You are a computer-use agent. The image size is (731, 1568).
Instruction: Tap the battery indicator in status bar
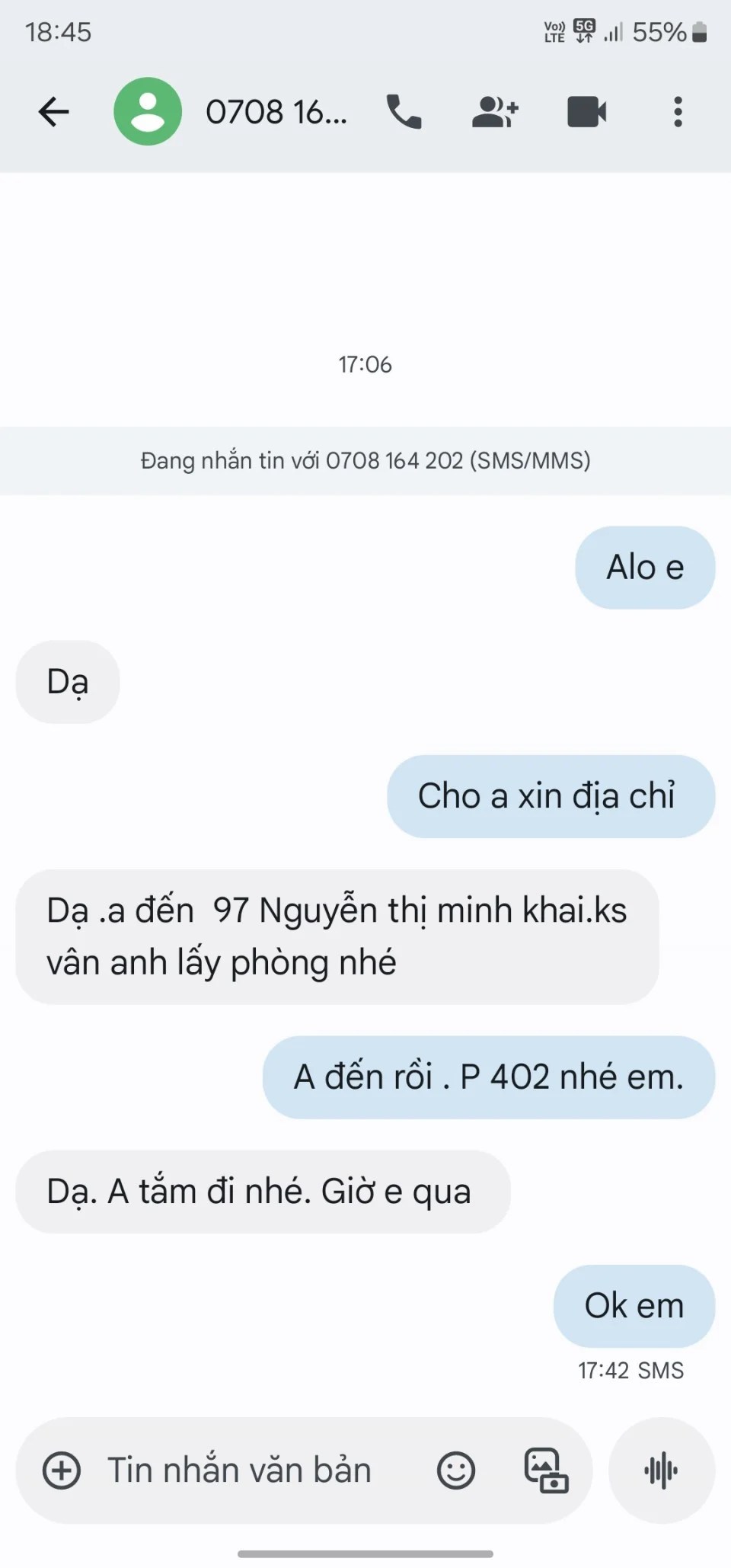(x=700, y=32)
